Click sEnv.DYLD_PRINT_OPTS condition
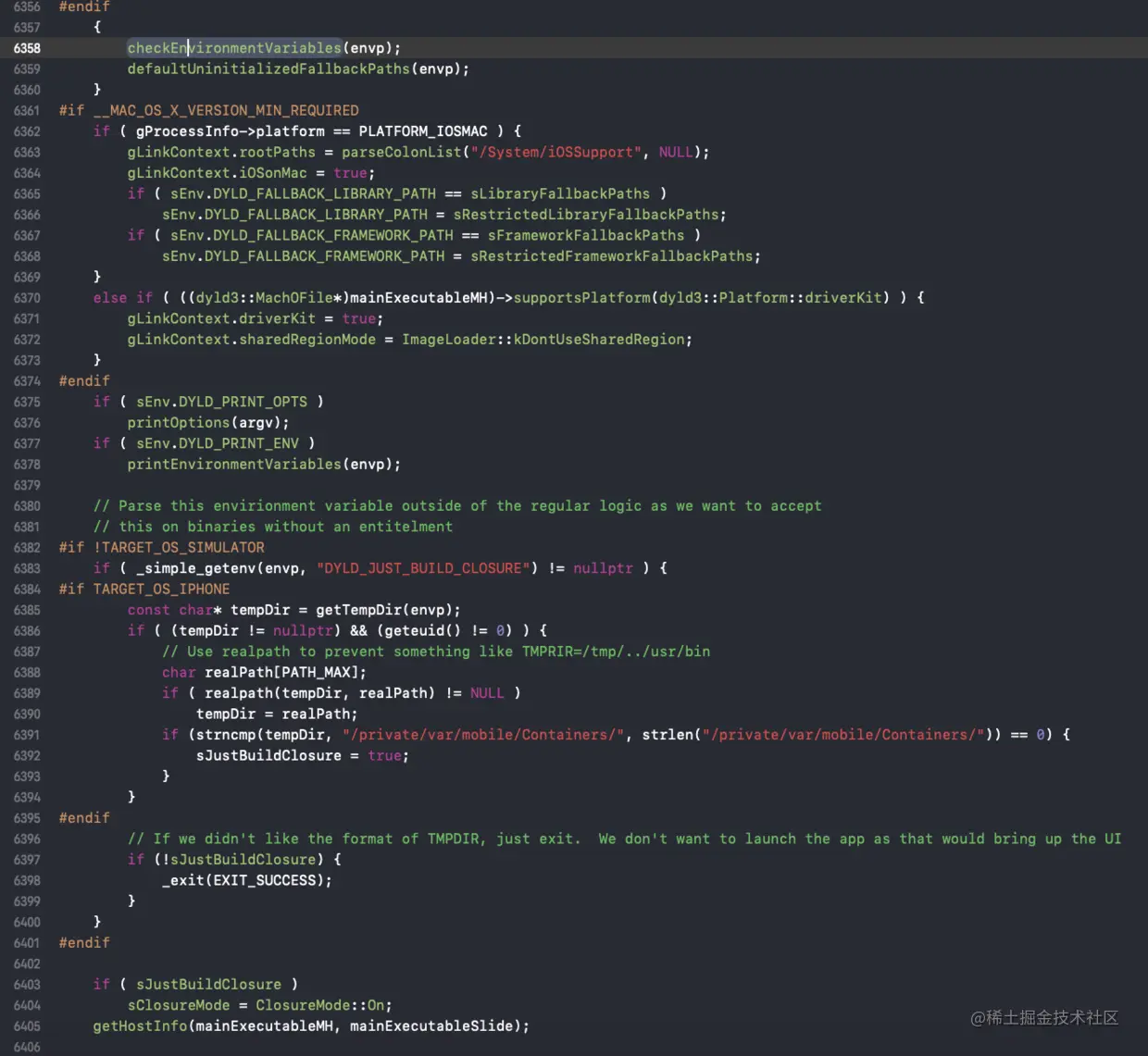The height and width of the screenshot is (1056, 1148). pos(221,402)
